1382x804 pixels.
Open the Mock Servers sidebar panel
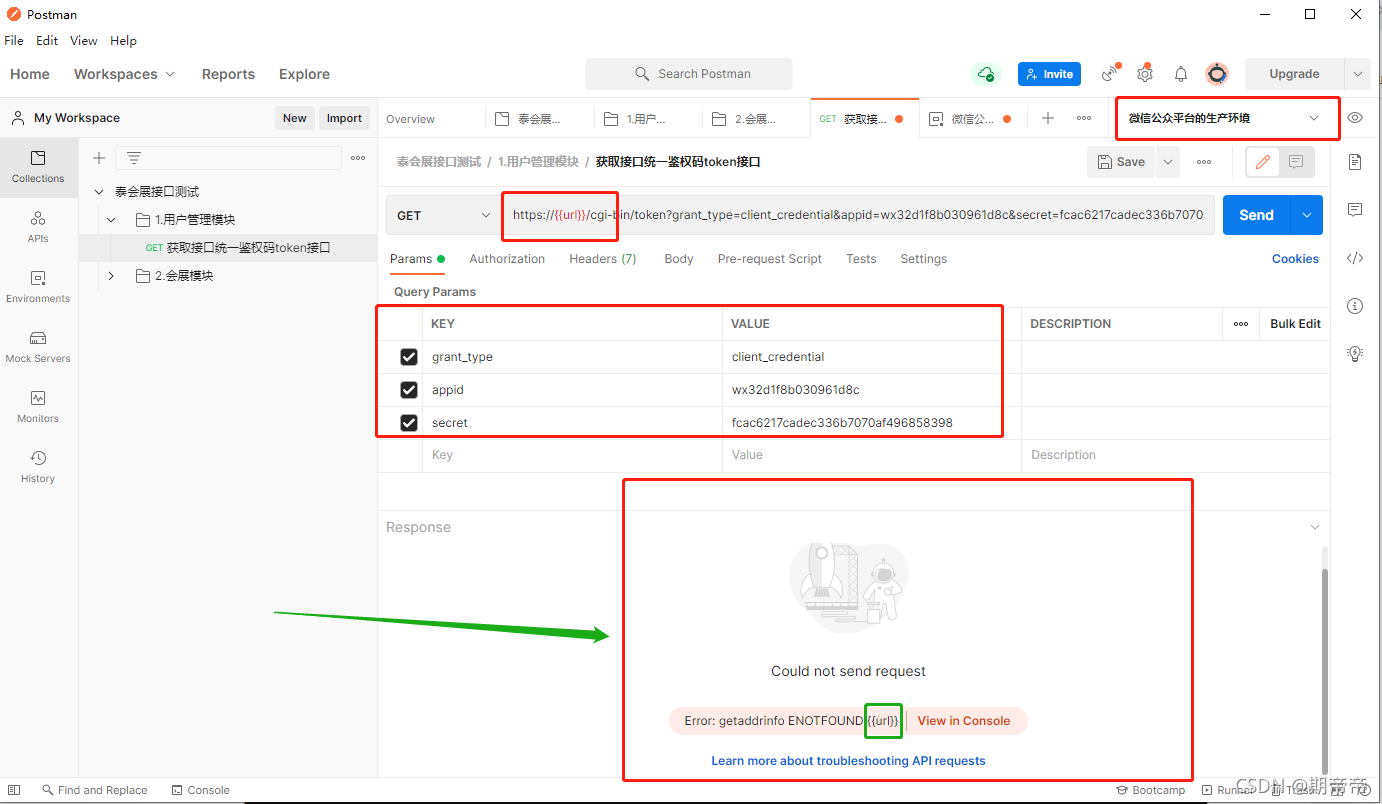point(38,347)
